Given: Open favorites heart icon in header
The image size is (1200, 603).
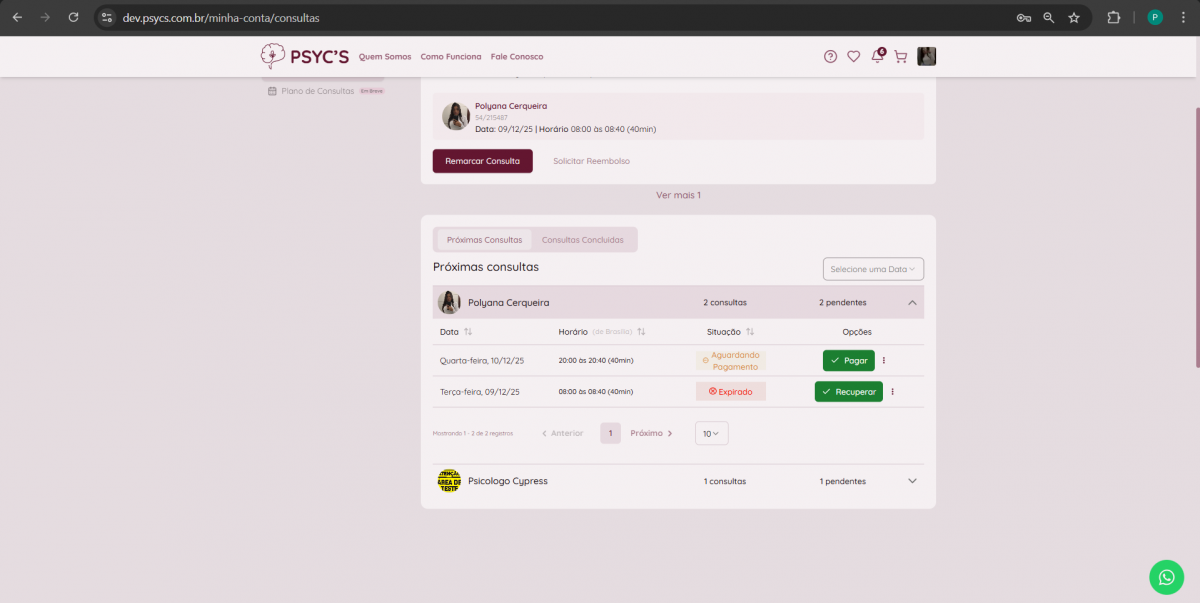Looking at the screenshot, I should 853,57.
